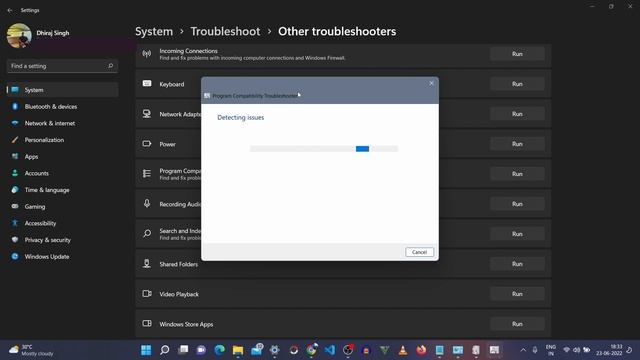The height and width of the screenshot is (360, 640).
Task: Open the Wi-Fi network tray icon
Action: coord(567,350)
